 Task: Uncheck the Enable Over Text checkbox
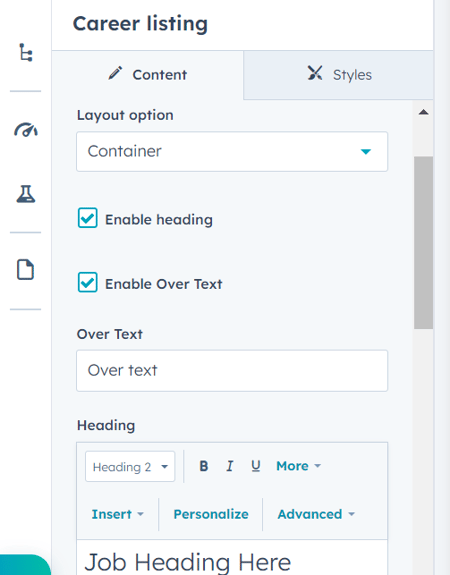coord(88,282)
